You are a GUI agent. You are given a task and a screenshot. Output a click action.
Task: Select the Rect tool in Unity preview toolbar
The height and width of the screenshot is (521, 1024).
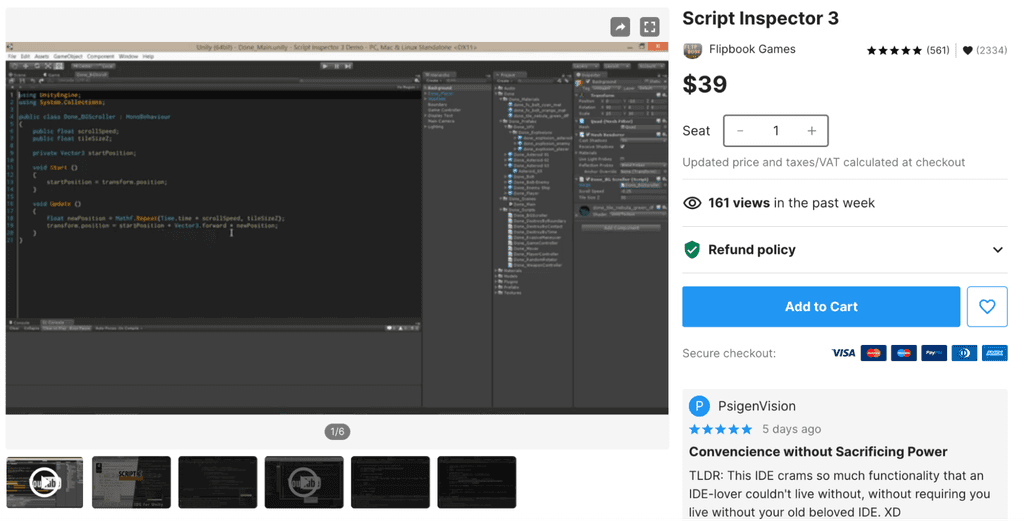[x=59, y=66]
